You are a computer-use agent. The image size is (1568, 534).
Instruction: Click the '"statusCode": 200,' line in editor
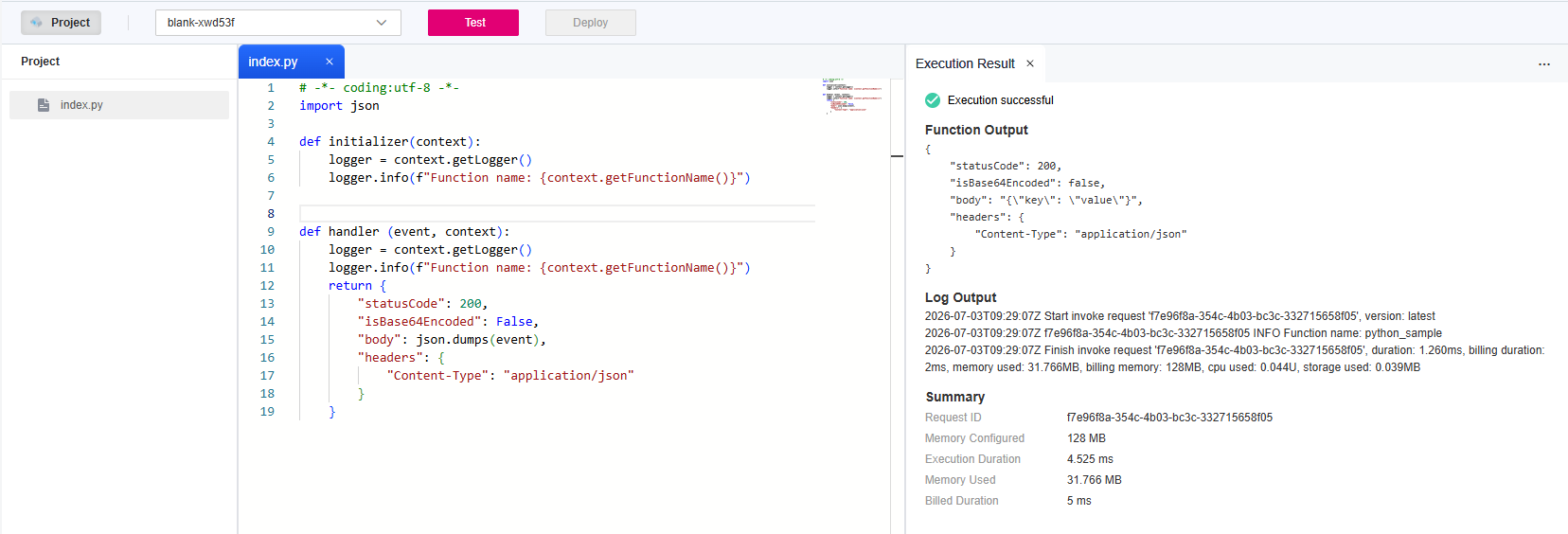coord(422,304)
